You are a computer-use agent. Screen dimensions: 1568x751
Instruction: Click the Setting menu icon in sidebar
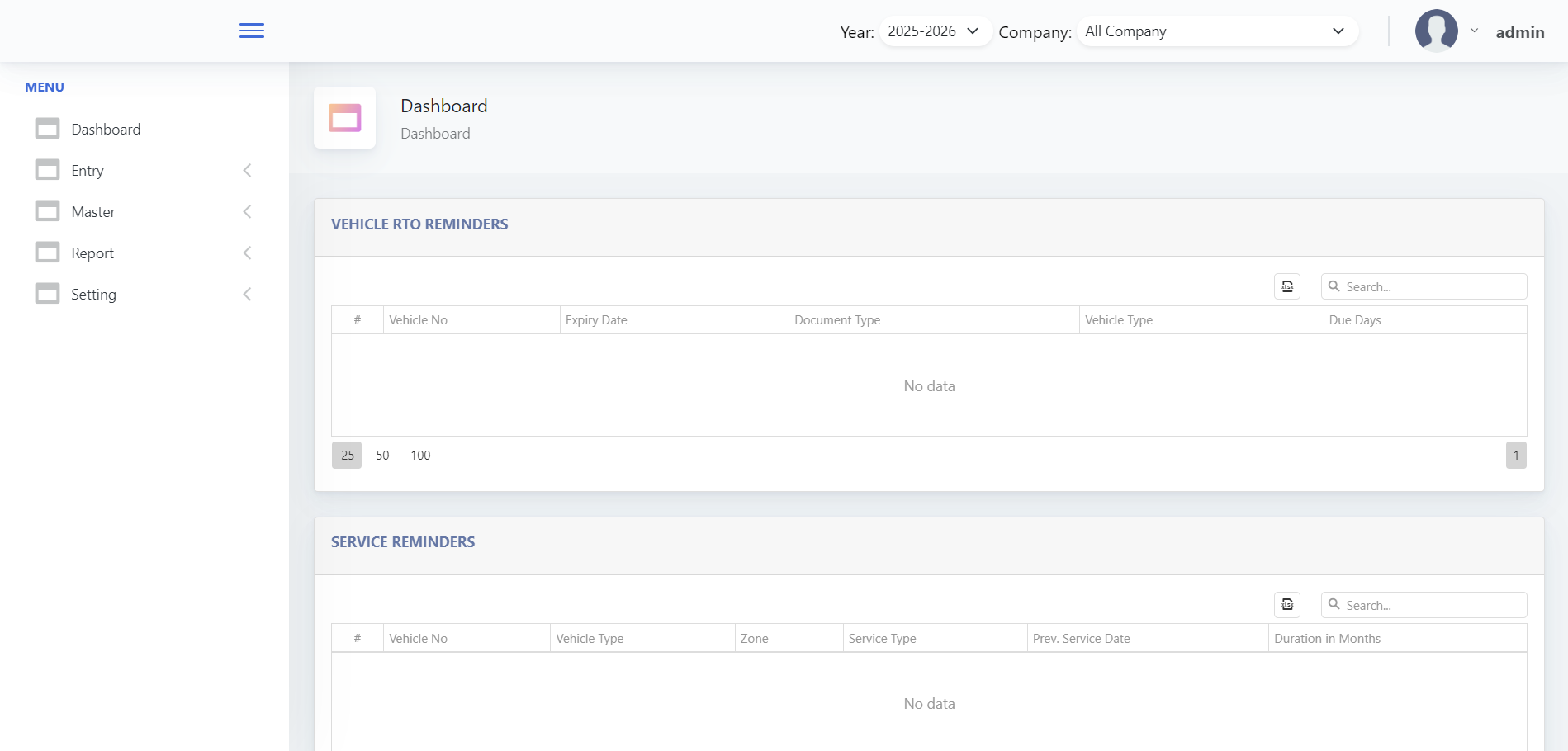(47, 294)
